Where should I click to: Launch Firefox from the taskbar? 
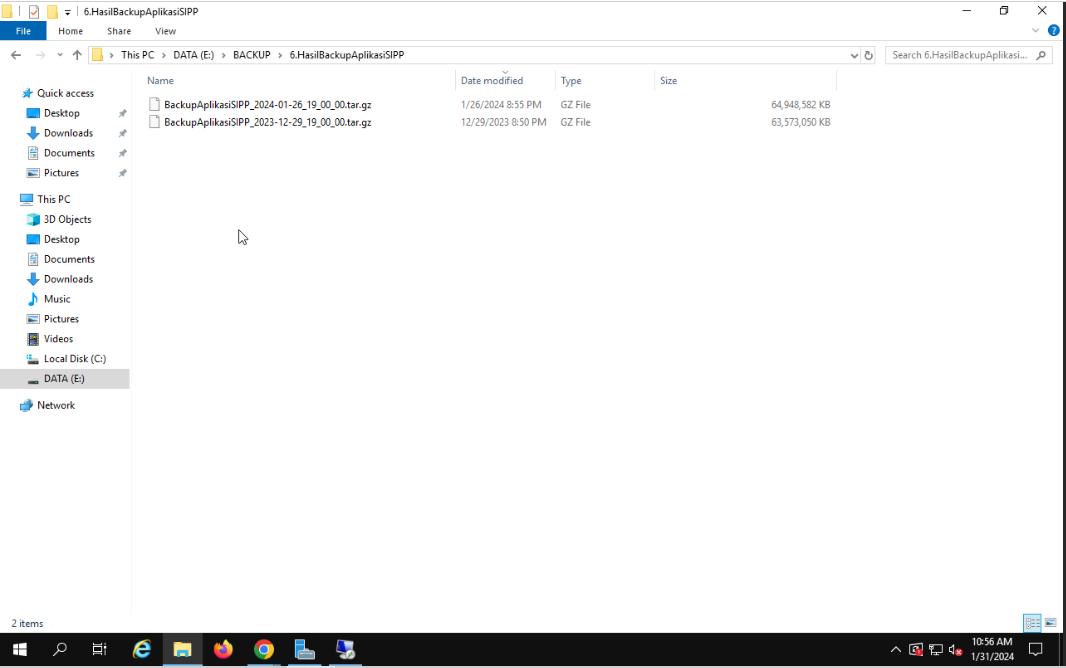[223, 650]
